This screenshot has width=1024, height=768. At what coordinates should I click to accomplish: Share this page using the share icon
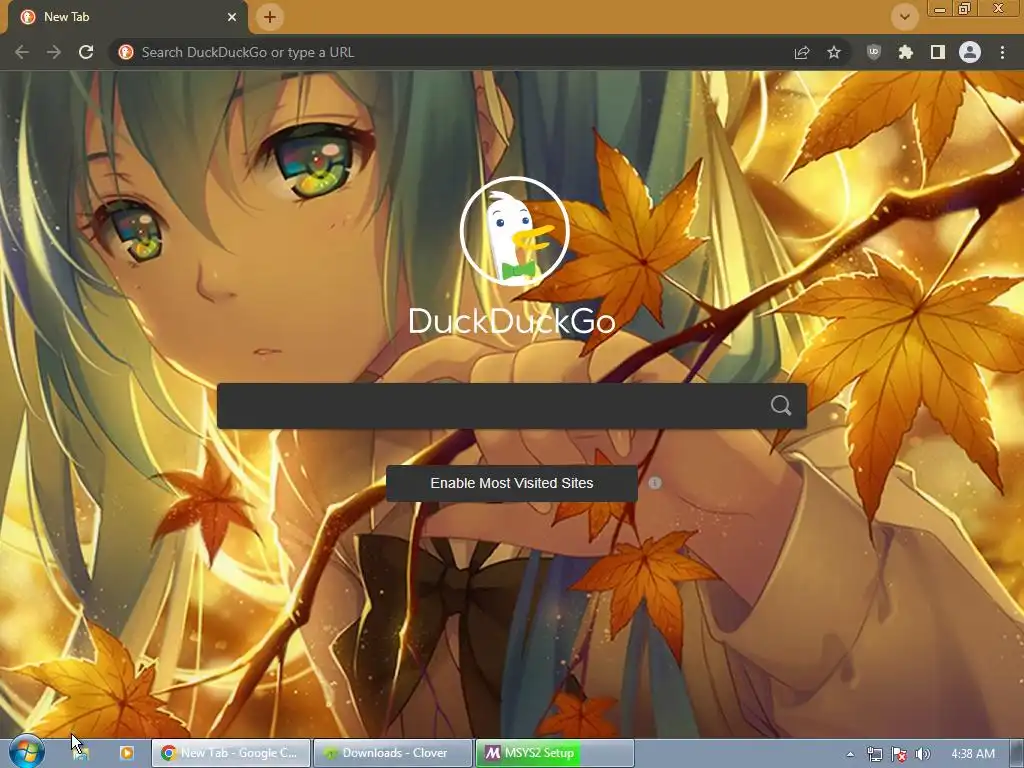802,52
